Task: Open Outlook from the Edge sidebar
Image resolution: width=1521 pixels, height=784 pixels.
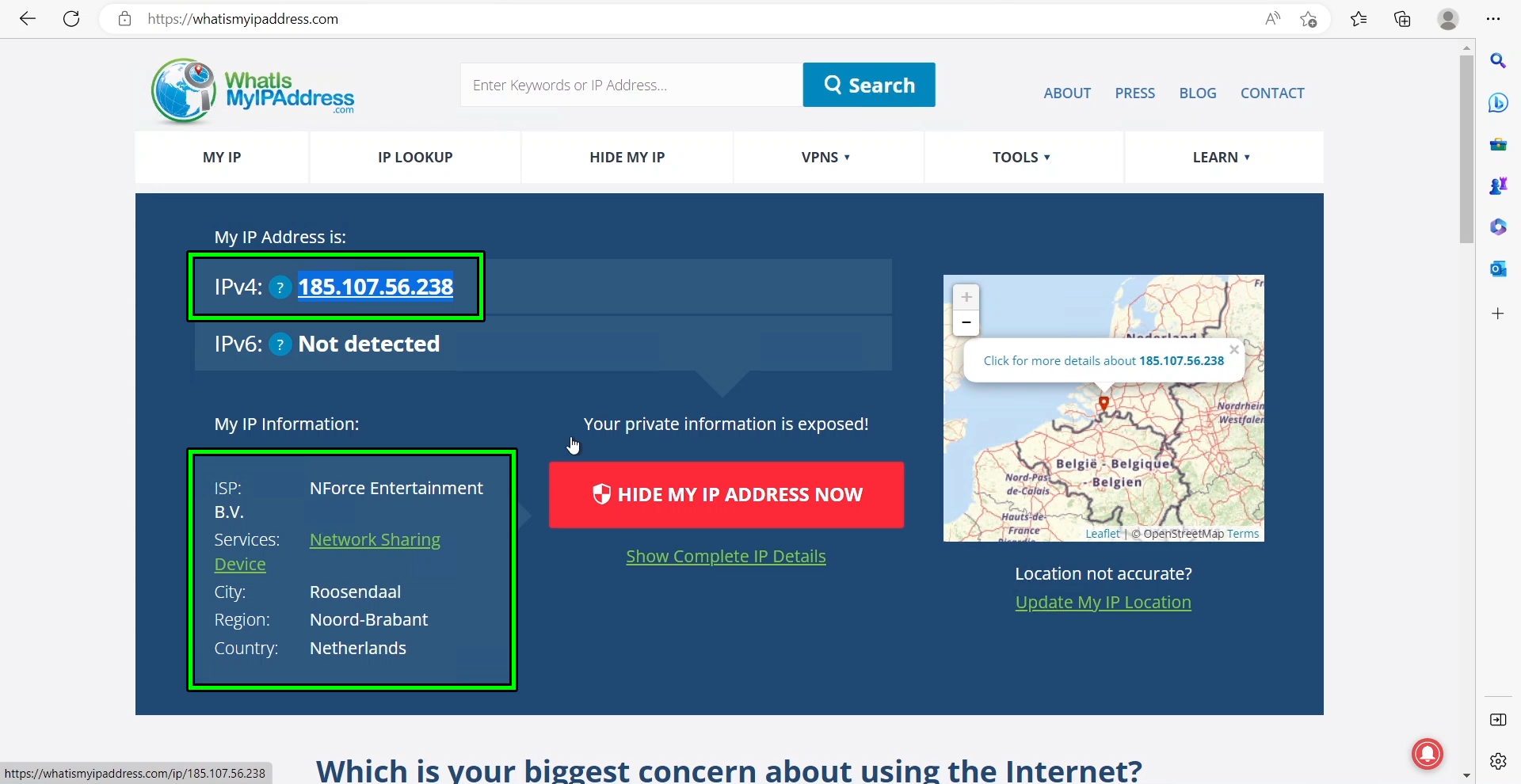Action: pos(1499,268)
